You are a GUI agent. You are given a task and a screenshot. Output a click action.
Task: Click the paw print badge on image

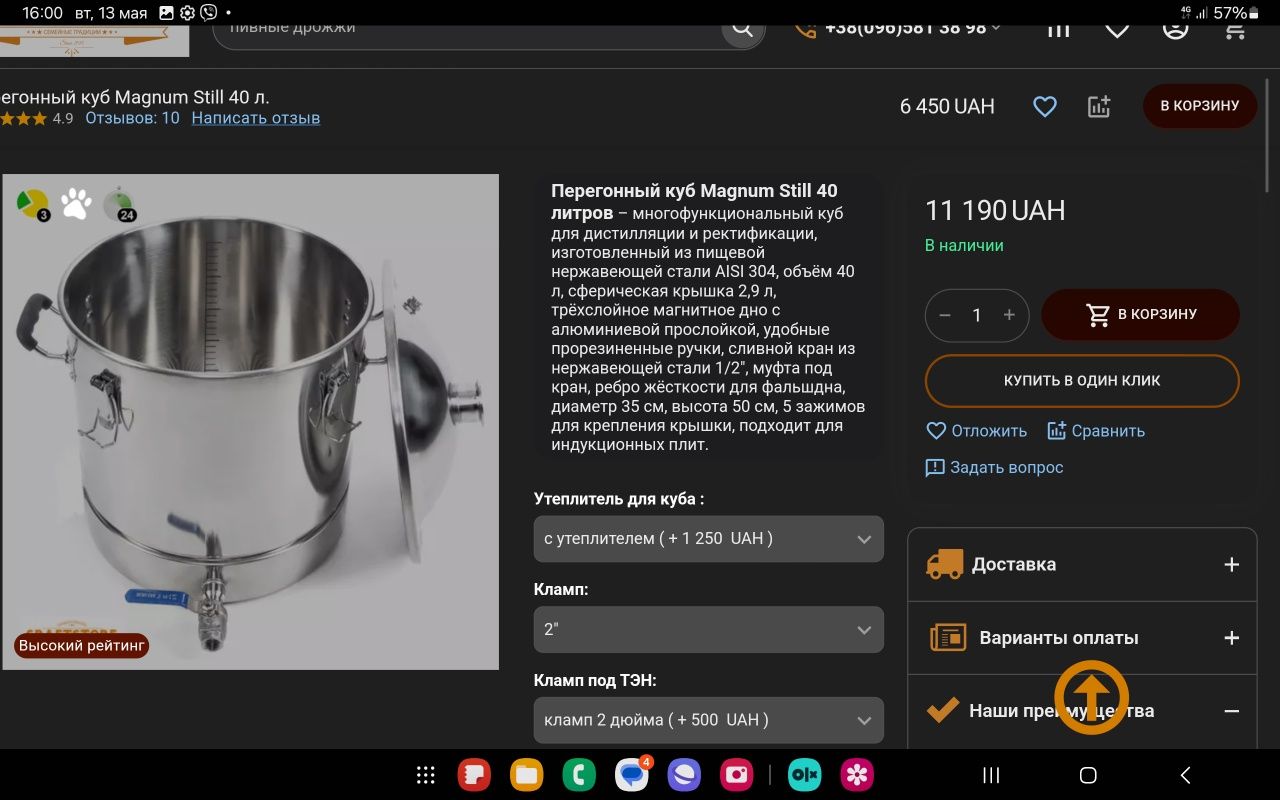click(76, 204)
